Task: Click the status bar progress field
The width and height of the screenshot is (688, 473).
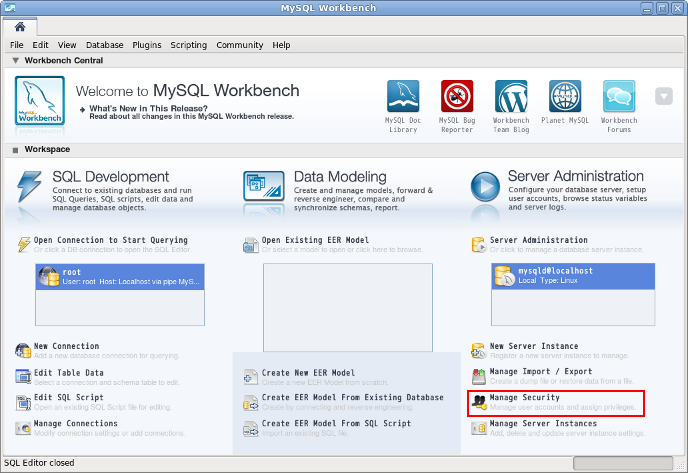Action: (623, 463)
